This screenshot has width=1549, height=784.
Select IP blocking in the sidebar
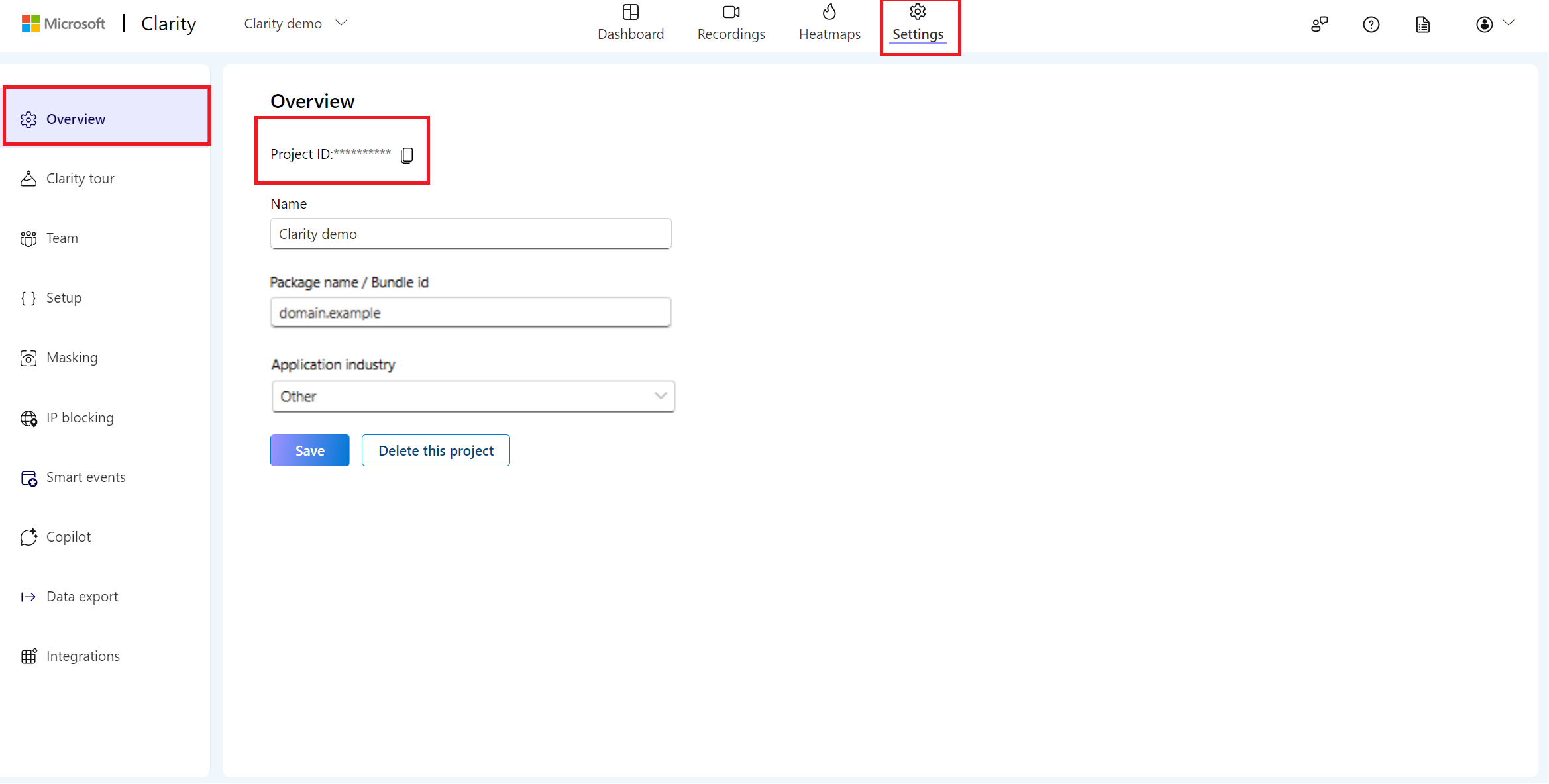(80, 417)
